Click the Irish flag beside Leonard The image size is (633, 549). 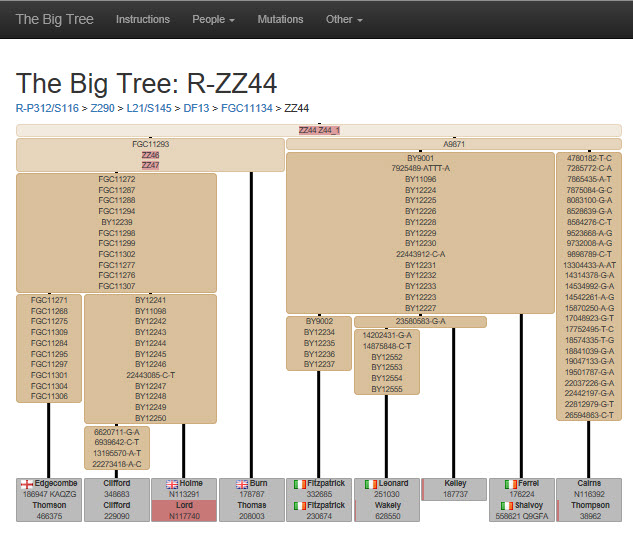[371, 484]
